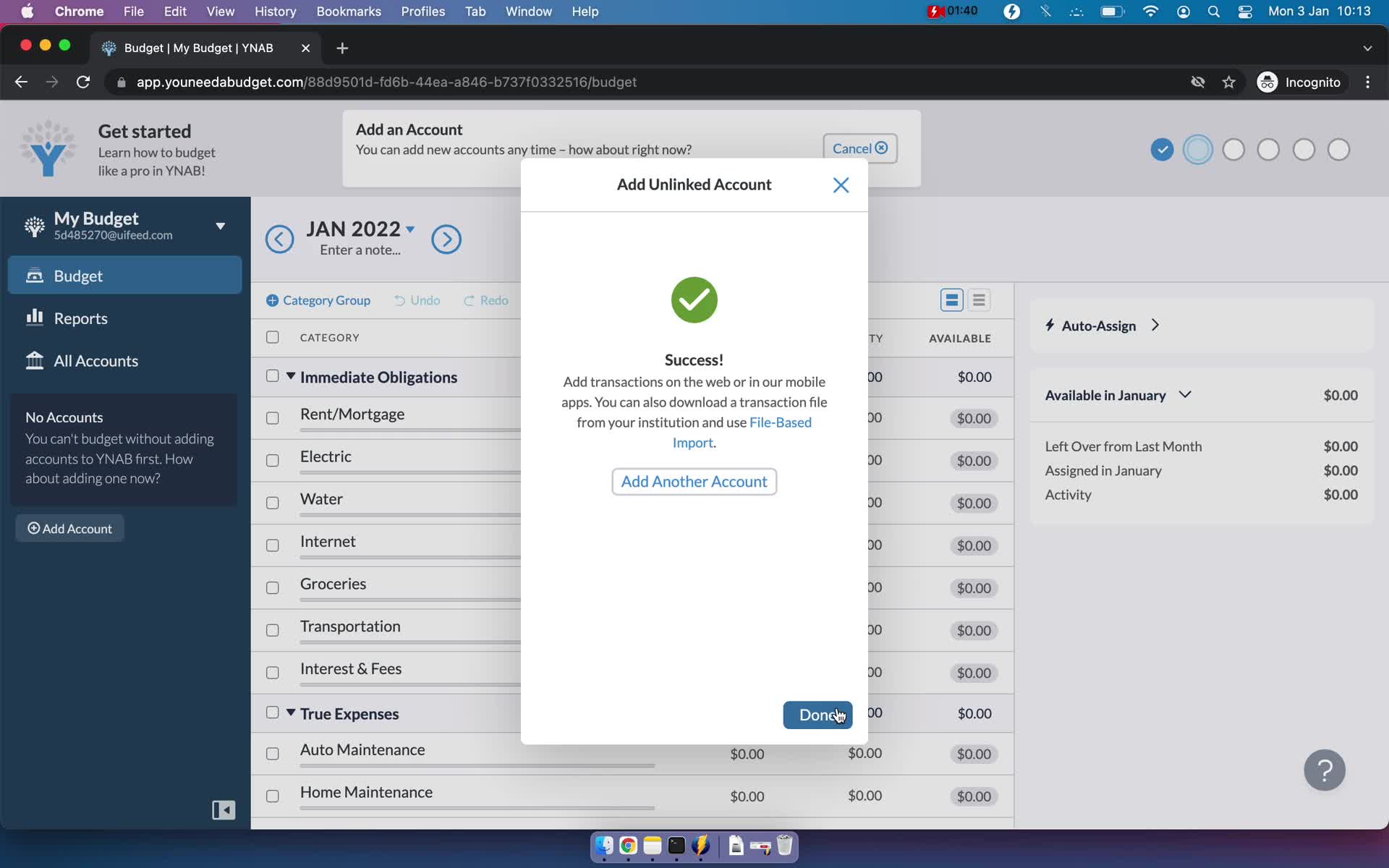Click the True Expenses group expander
1389x868 pixels.
coord(290,712)
